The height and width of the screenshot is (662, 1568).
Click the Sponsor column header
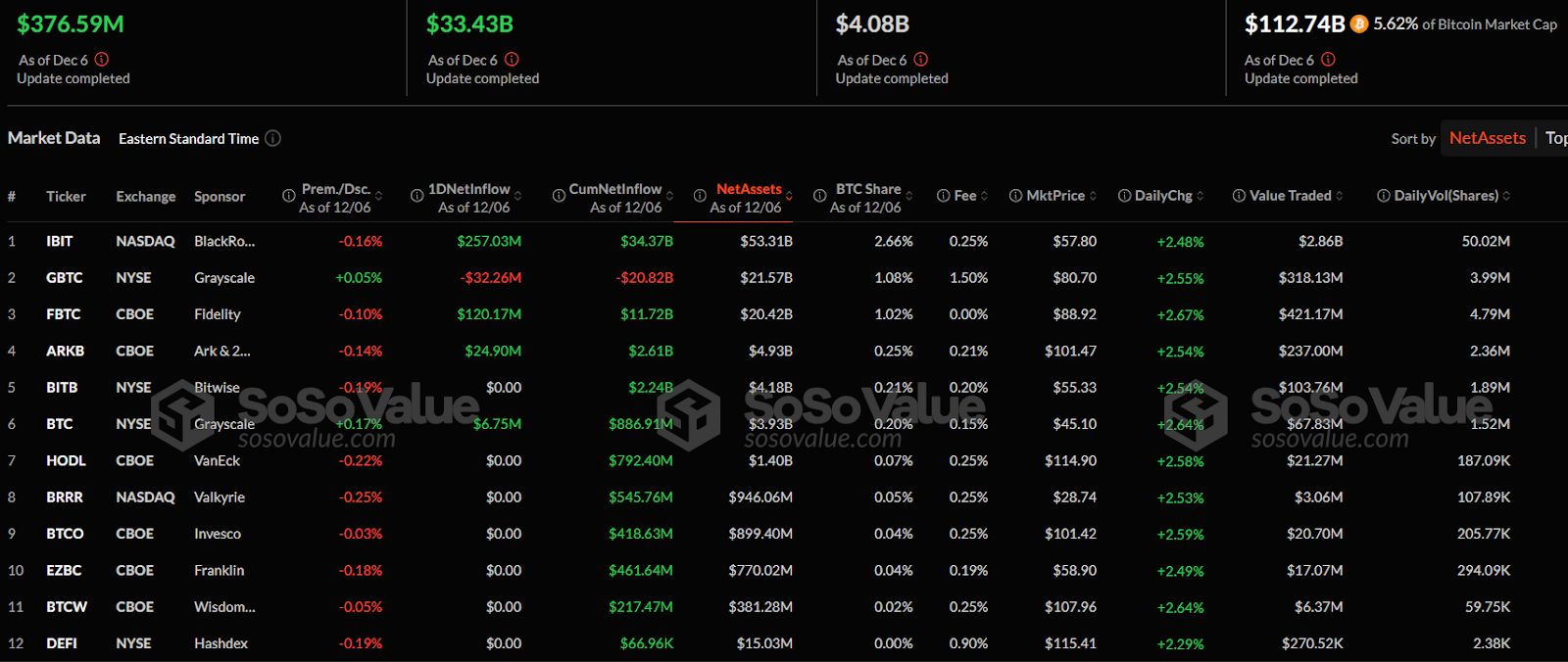click(220, 196)
